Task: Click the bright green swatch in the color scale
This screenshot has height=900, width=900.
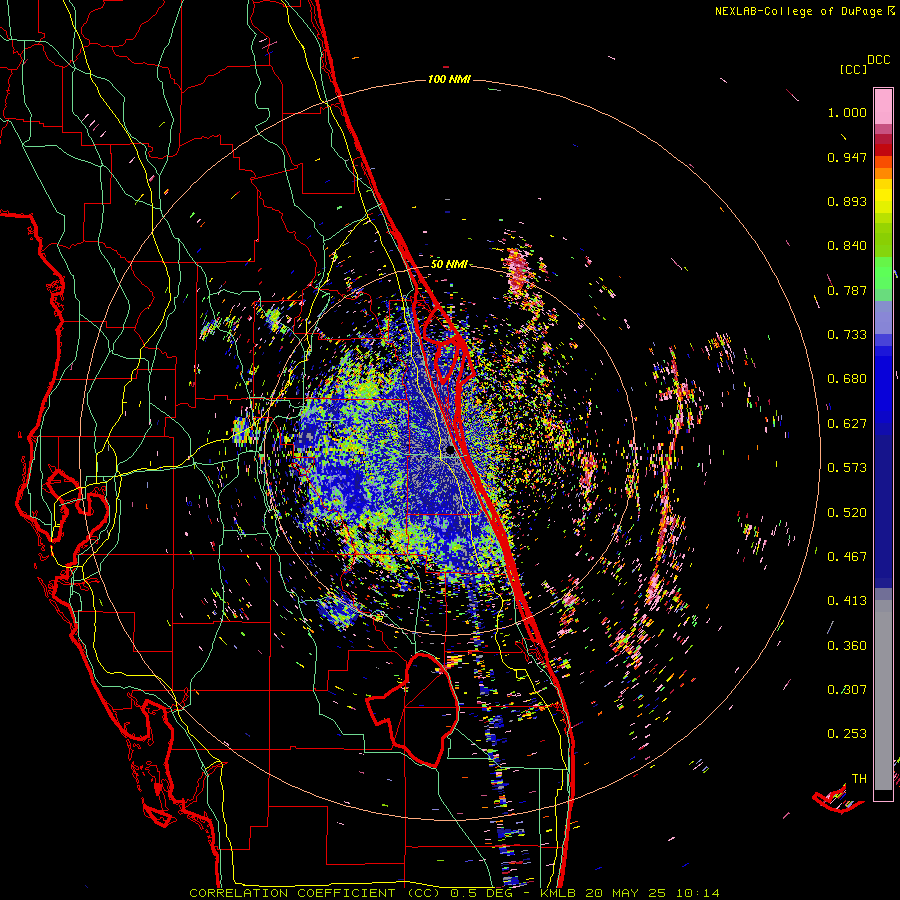Action: (x=883, y=273)
